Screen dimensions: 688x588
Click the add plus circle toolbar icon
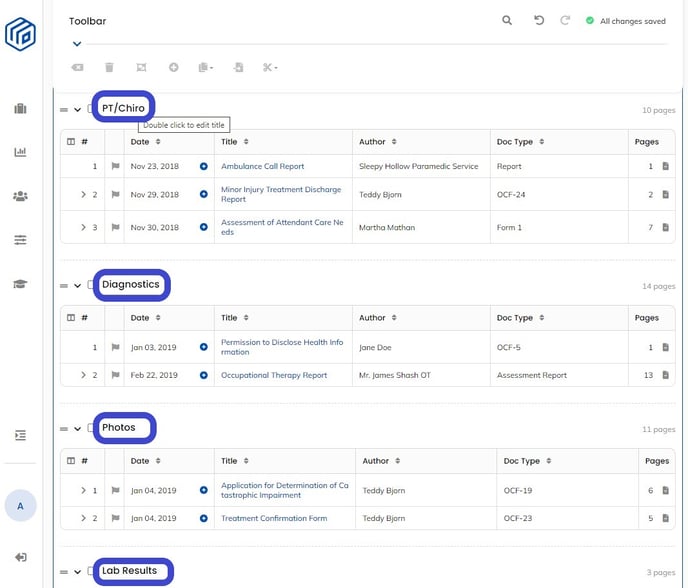tap(173, 67)
